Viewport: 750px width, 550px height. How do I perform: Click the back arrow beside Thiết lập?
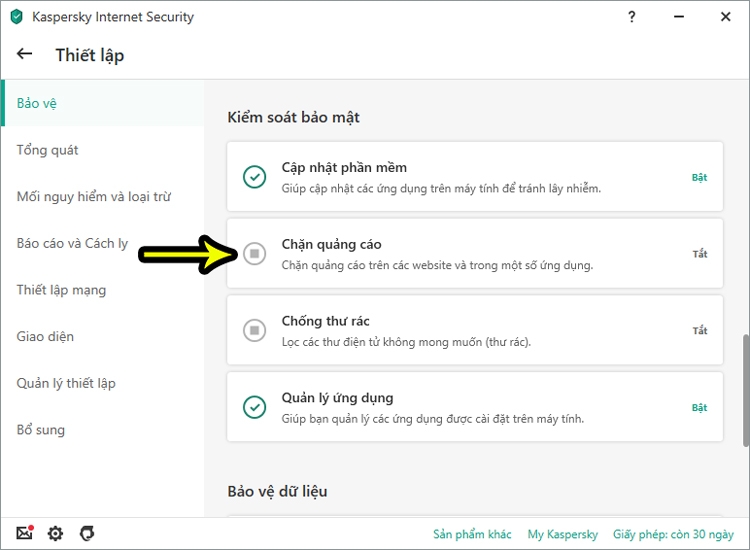25,54
